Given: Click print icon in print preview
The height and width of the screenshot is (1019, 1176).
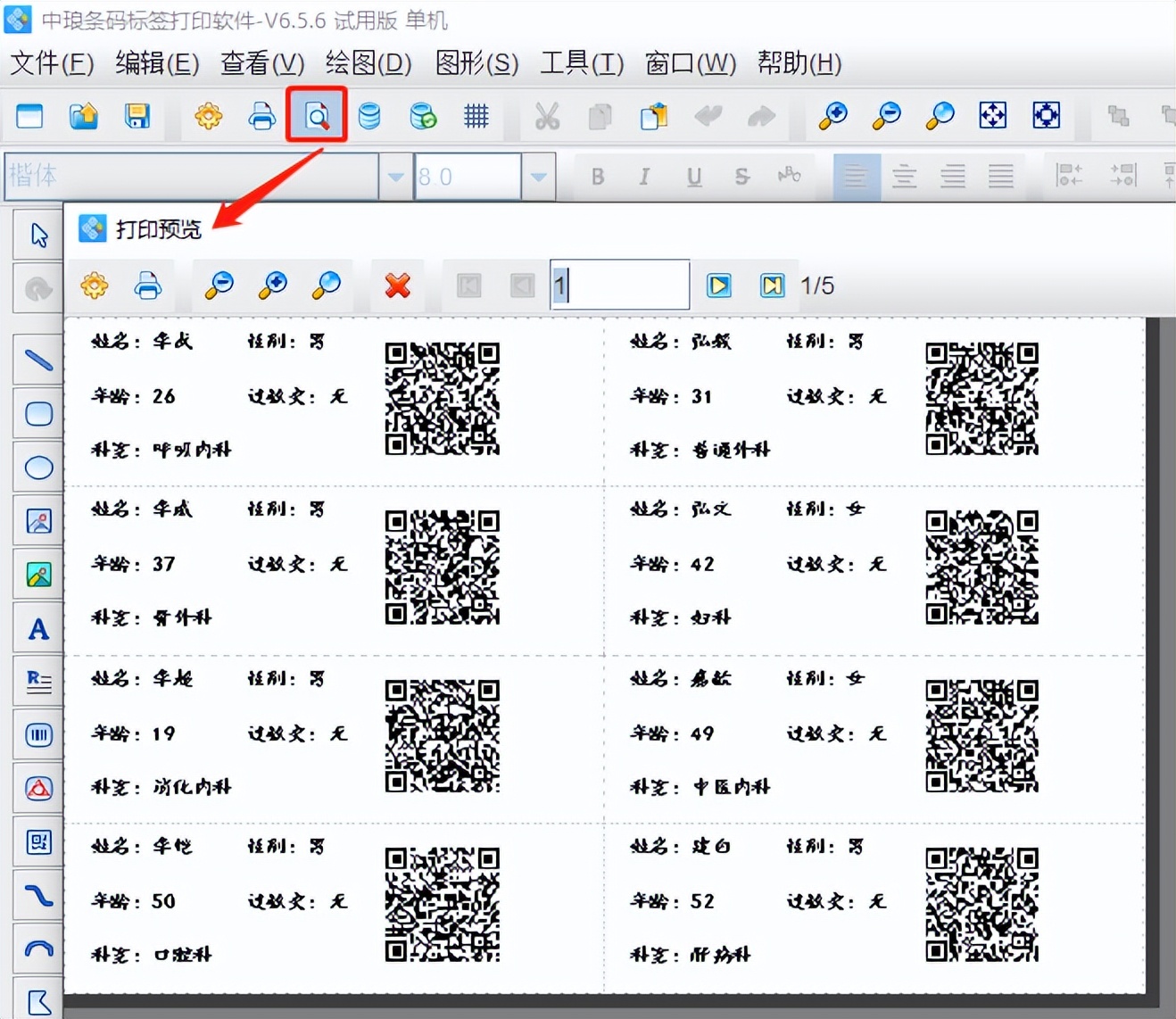Looking at the screenshot, I should click(x=148, y=286).
